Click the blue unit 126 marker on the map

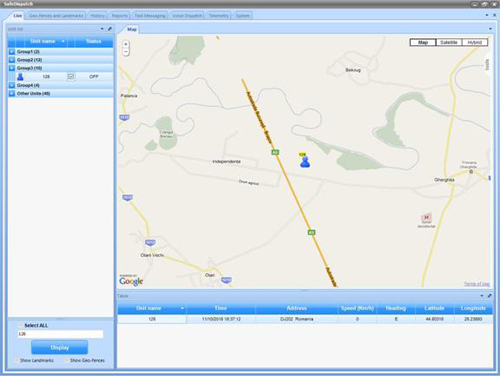[x=305, y=161]
